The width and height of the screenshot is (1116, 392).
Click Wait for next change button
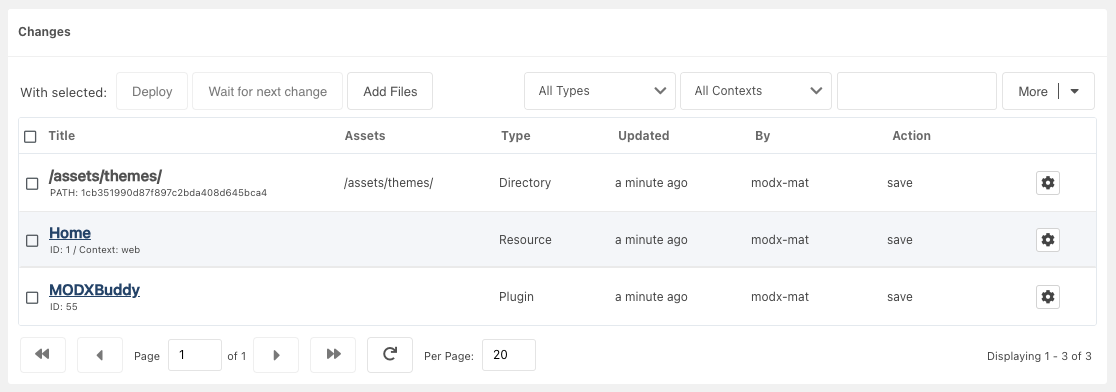[x=268, y=91]
